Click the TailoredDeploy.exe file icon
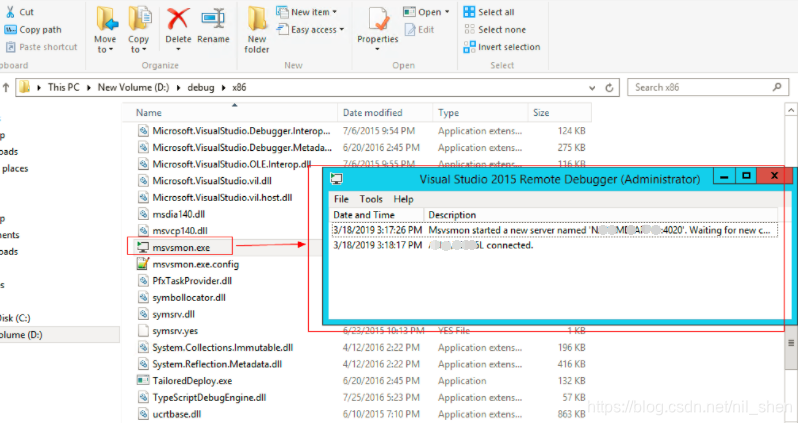This screenshot has height=425, width=801. pos(143,381)
